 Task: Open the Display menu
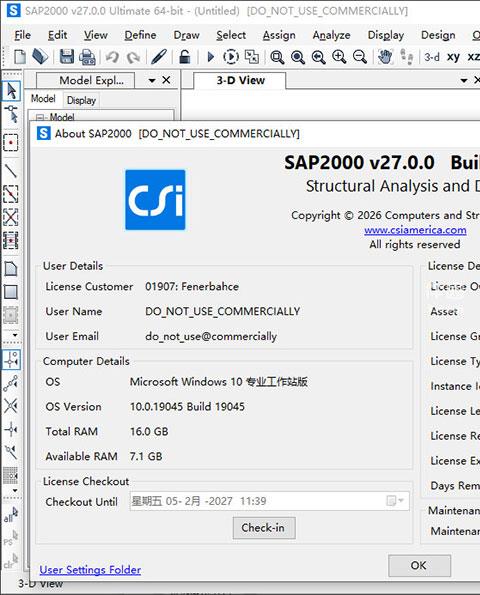(x=386, y=35)
